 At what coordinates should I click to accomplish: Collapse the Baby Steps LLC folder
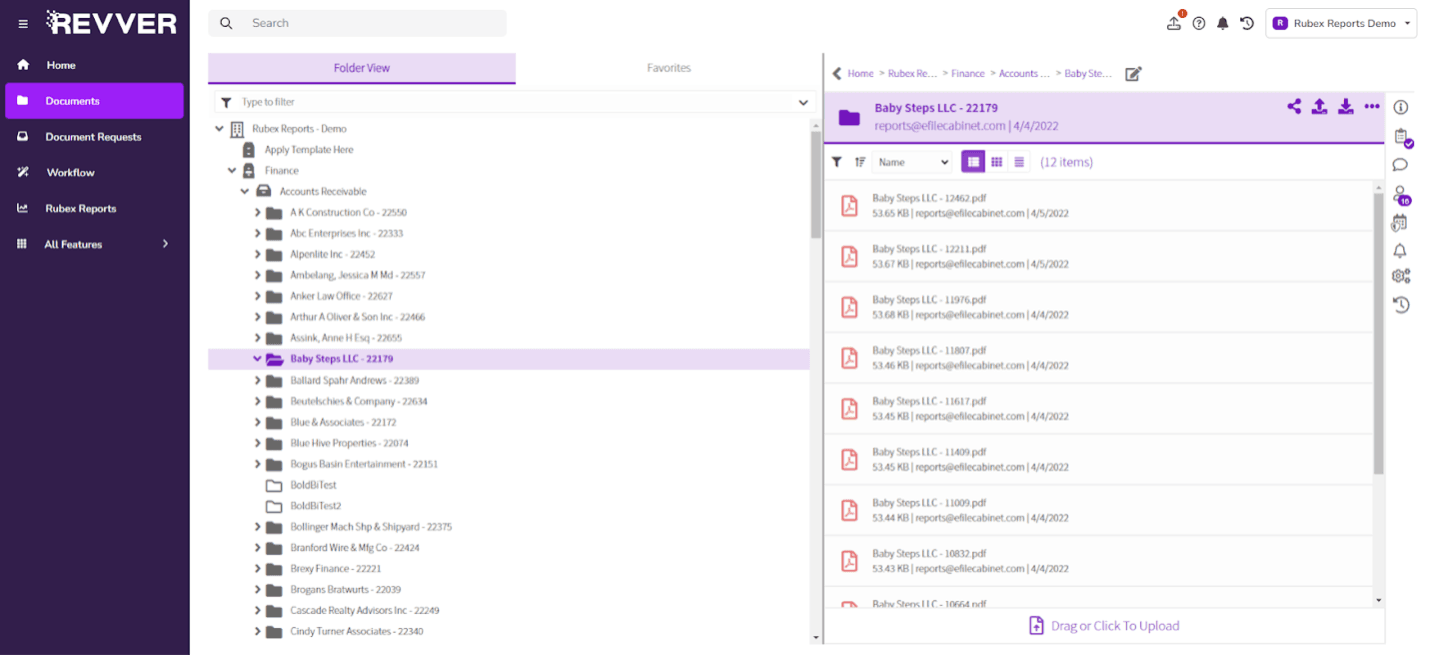pos(257,359)
